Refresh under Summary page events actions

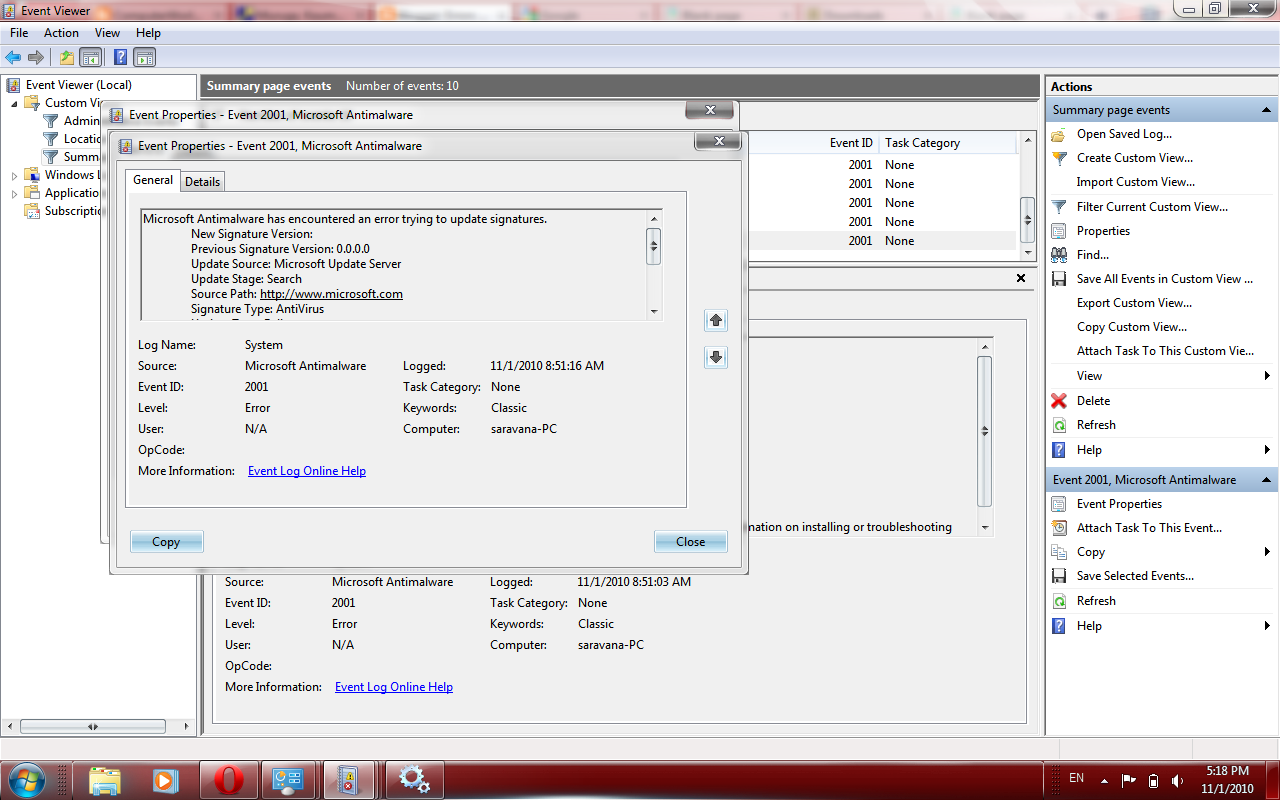(x=1096, y=425)
